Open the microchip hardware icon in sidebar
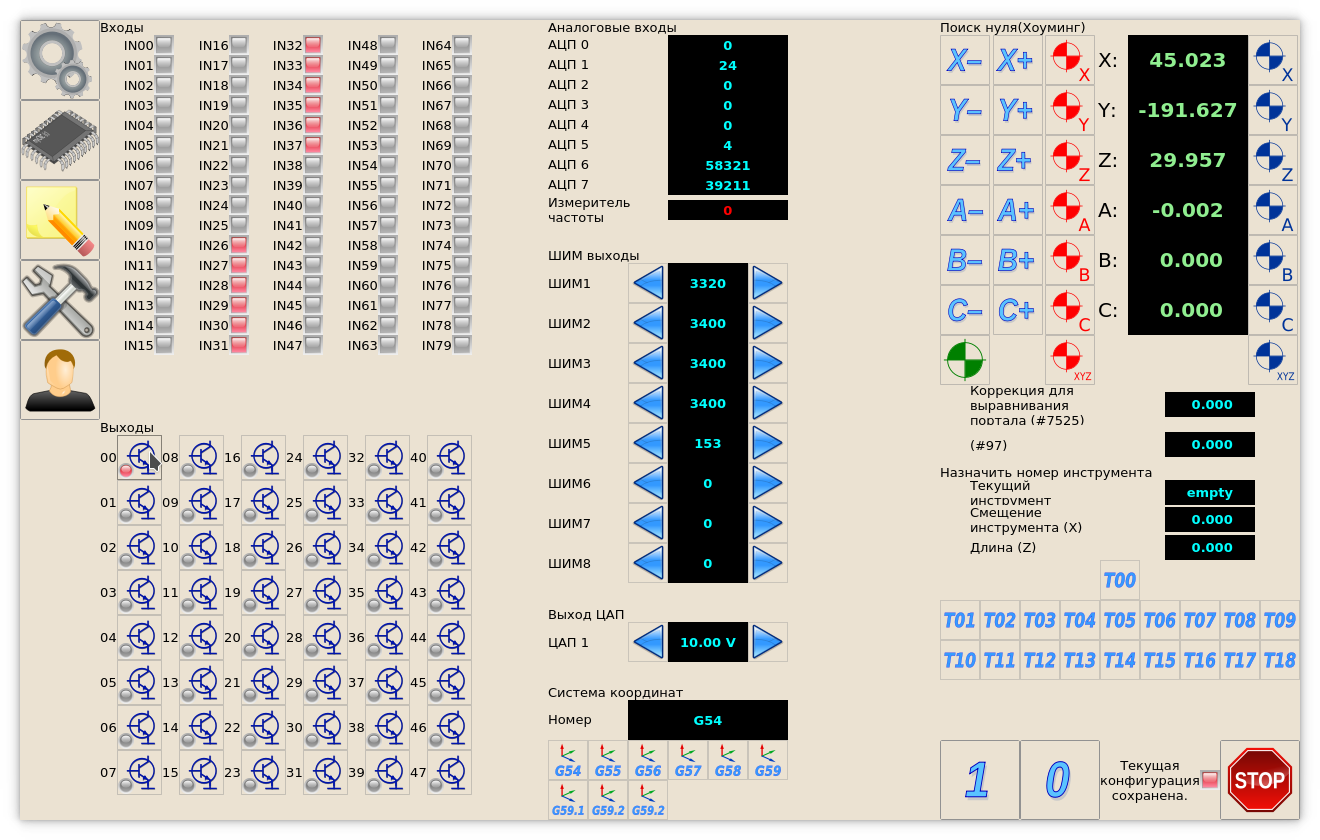 60,140
